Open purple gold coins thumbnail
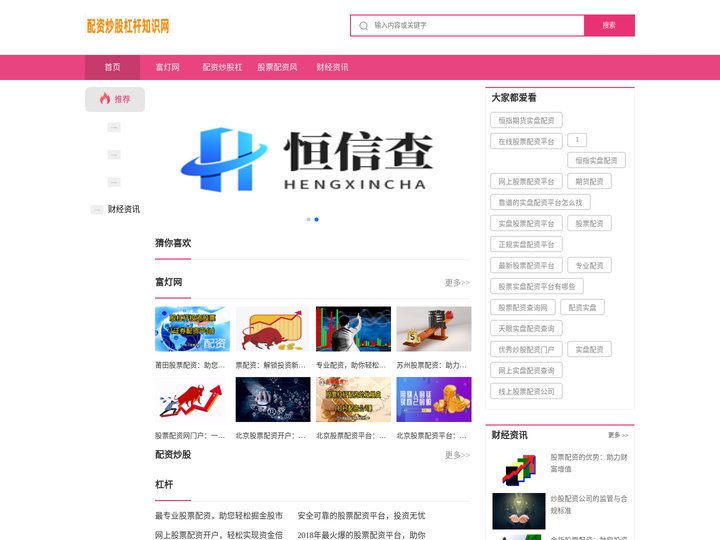Image resolution: width=720 pixels, height=540 pixels. [x=434, y=399]
